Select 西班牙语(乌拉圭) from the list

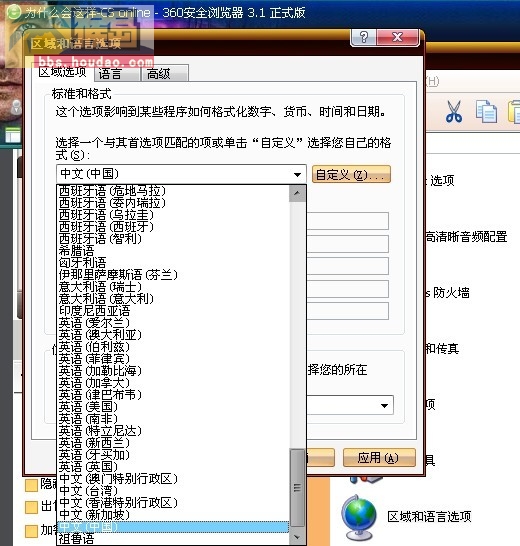[173, 214]
